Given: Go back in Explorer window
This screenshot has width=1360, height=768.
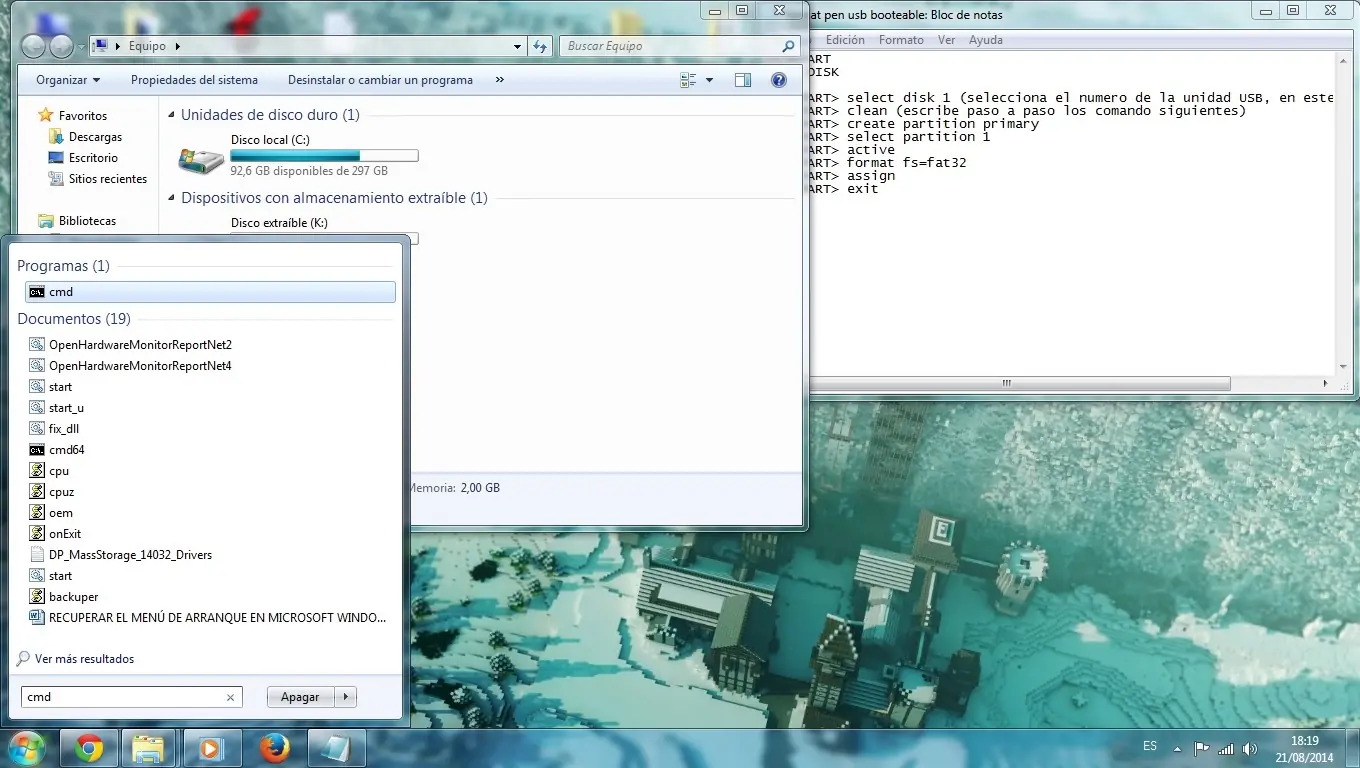Looking at the screenshot, I should [32, 46].
